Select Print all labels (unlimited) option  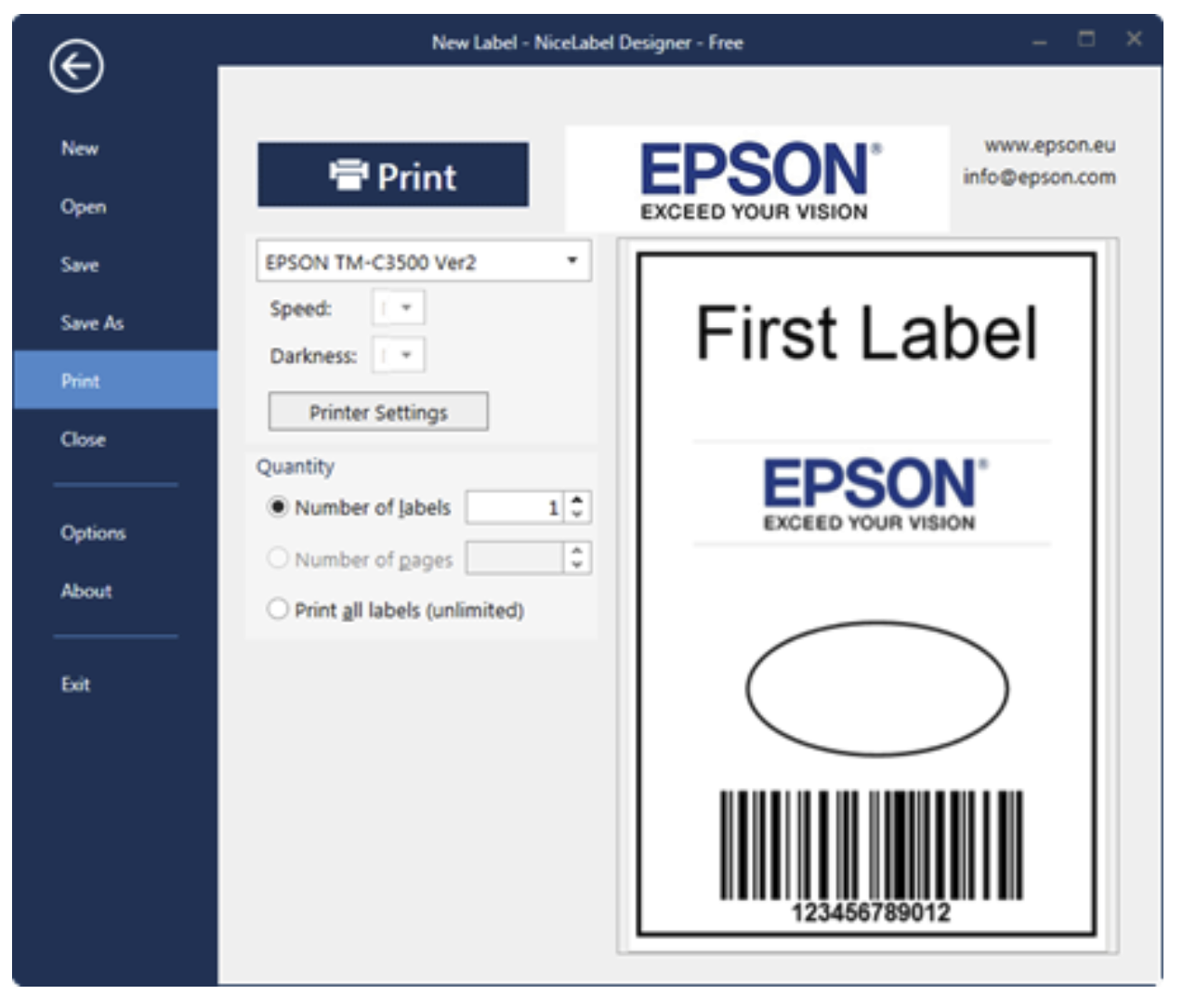point(277,609)
